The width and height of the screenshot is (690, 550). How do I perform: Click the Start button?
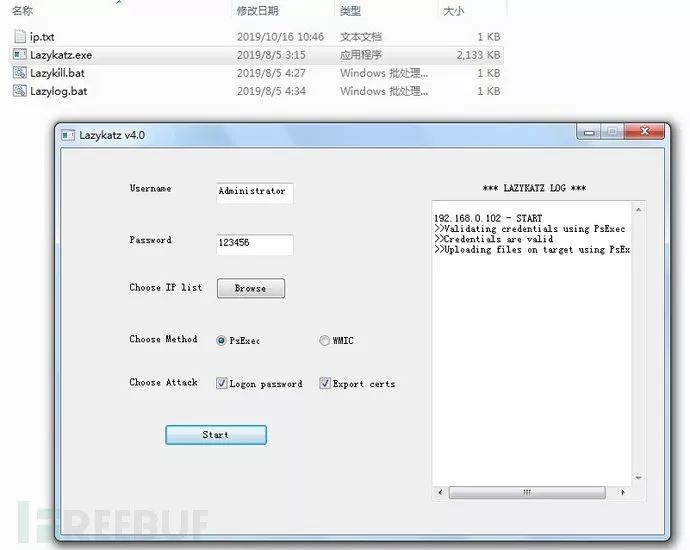point(216,435)
